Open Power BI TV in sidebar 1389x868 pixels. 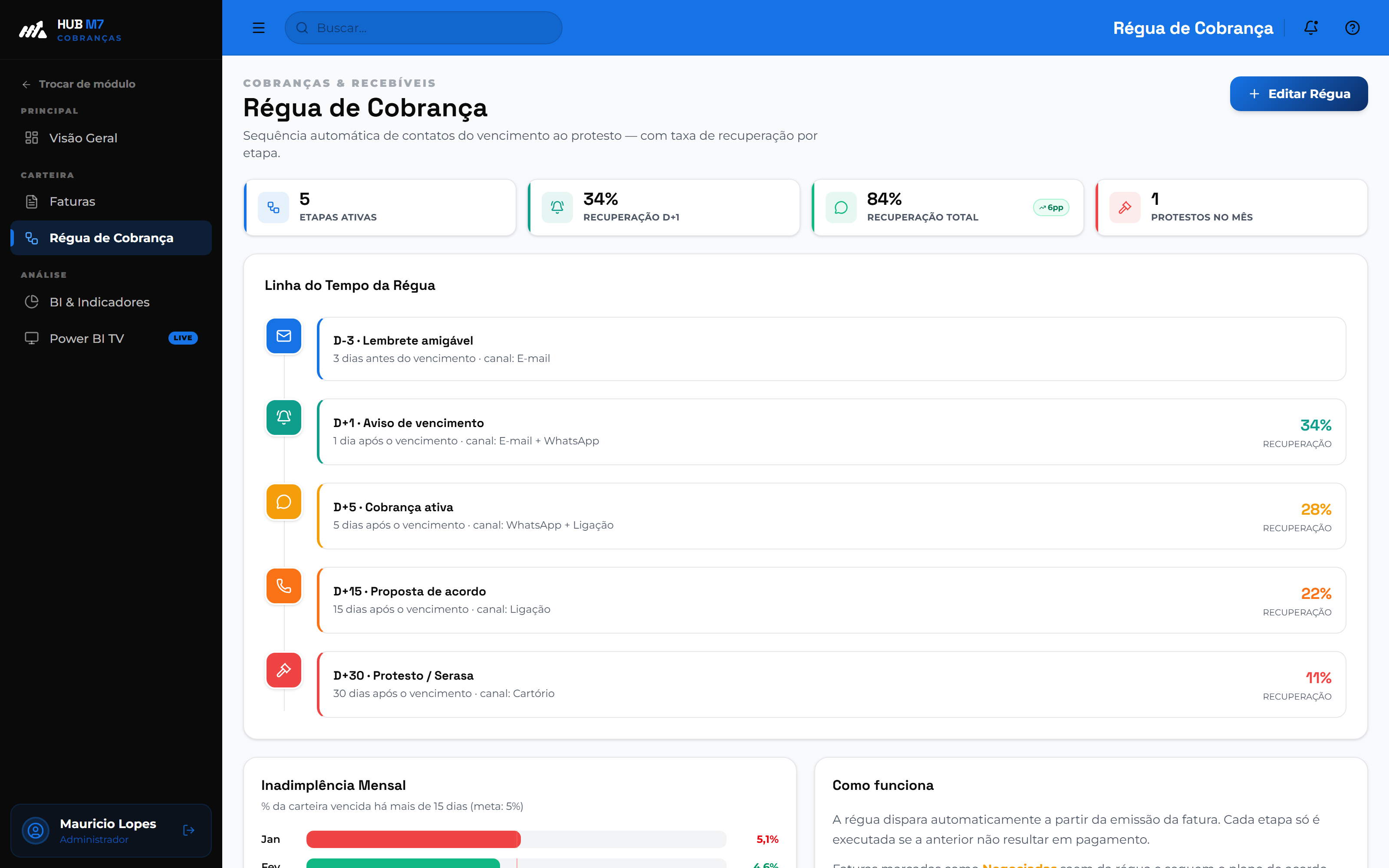111,338
